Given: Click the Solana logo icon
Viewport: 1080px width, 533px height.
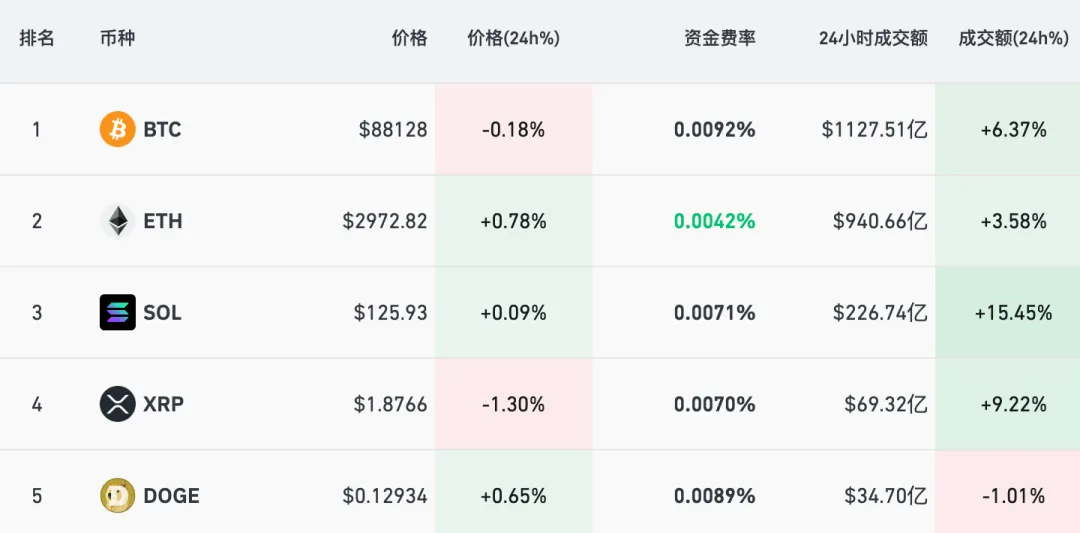Looking at the screenshot, I should pyautogui.click(x=117, y=313).
